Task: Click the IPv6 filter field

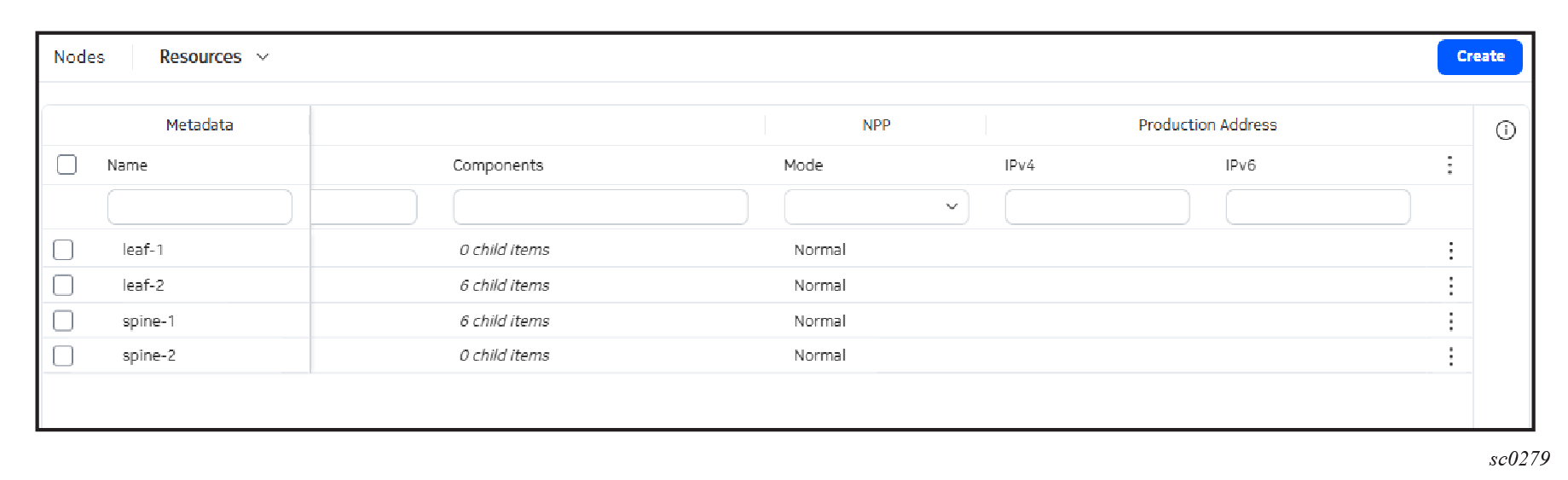Action: 1318,207
